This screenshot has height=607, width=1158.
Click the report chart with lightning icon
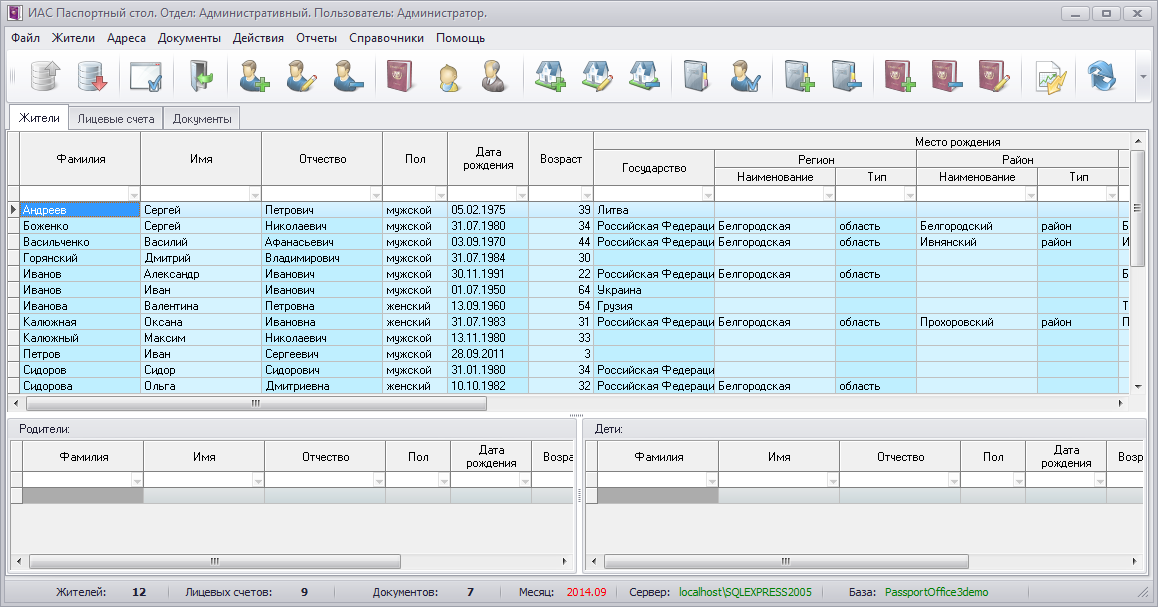1051,77
